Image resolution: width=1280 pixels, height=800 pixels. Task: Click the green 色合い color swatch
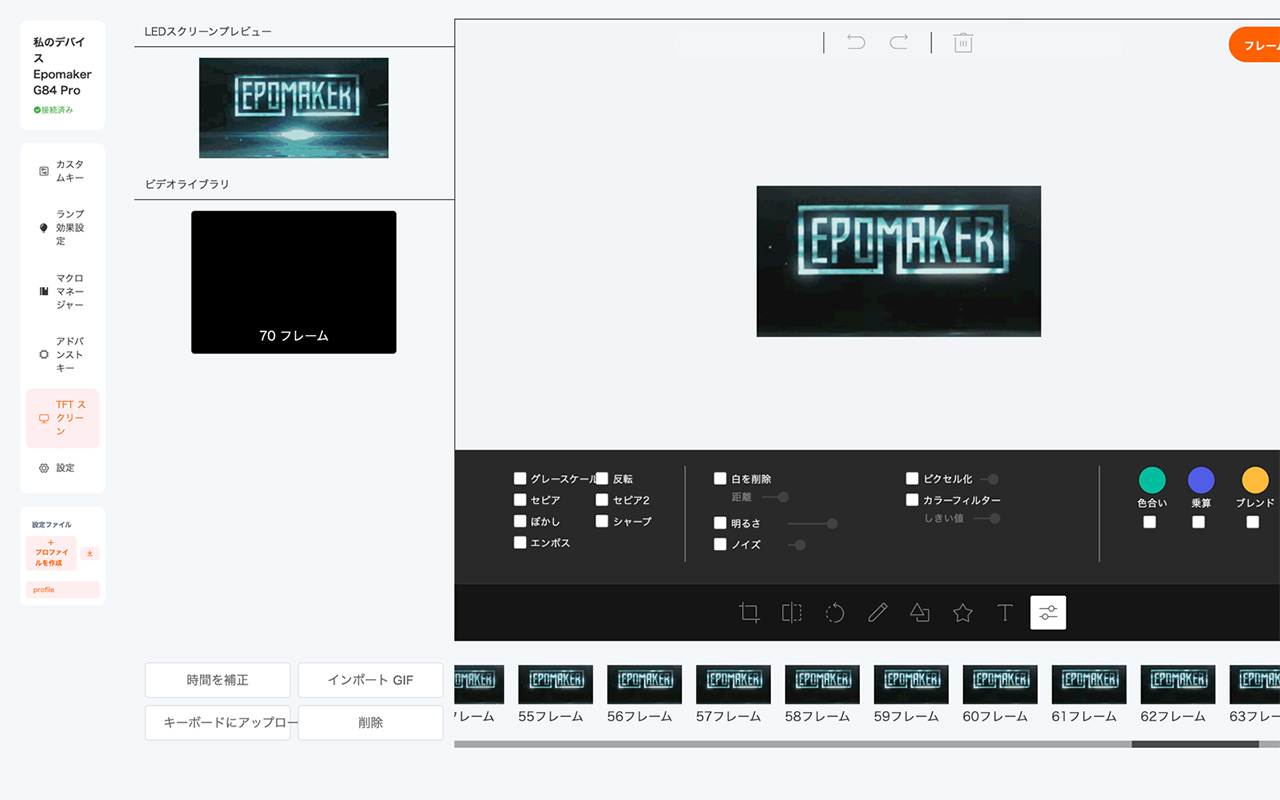[1152, 480]
